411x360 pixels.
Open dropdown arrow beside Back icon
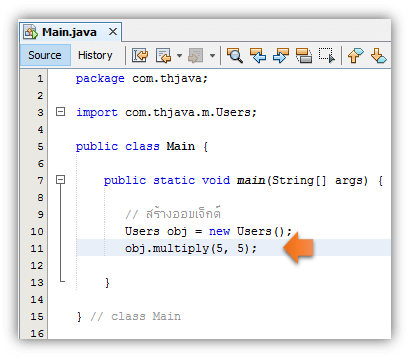(x=179, y=56)
